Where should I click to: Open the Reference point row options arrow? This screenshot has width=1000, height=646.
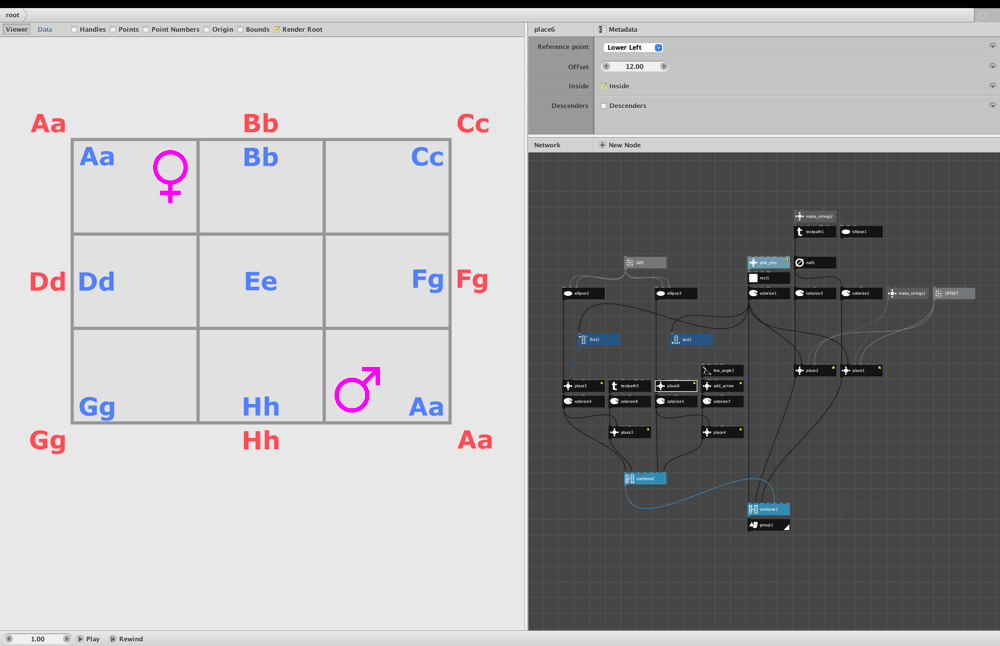pyautogui.click(x=992, y=46)
